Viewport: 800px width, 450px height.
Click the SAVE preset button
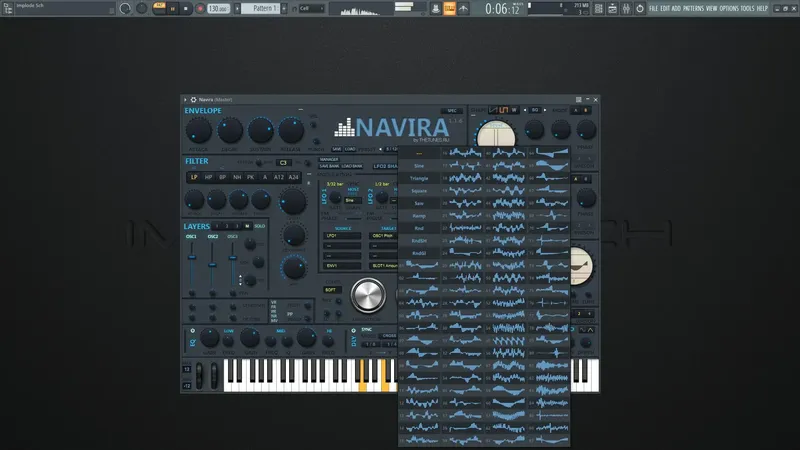[337, 149]
